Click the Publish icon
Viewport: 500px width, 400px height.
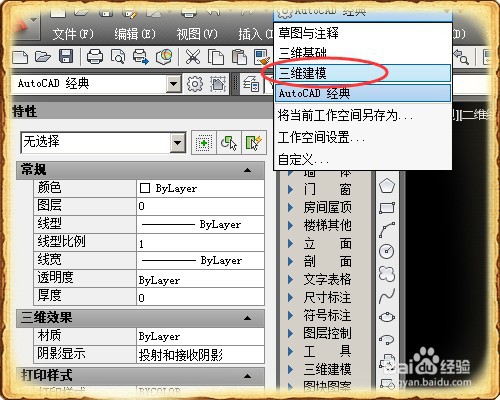point(141,56)
